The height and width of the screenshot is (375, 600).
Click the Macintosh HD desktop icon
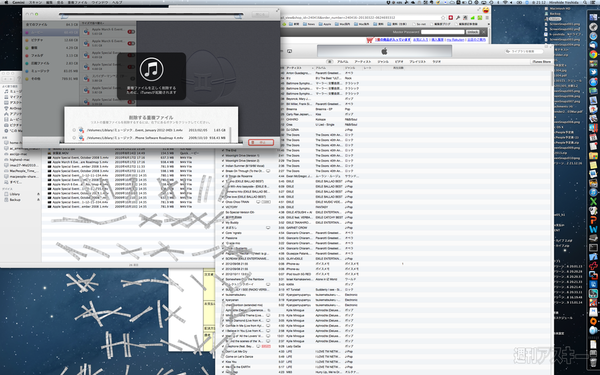557,8
